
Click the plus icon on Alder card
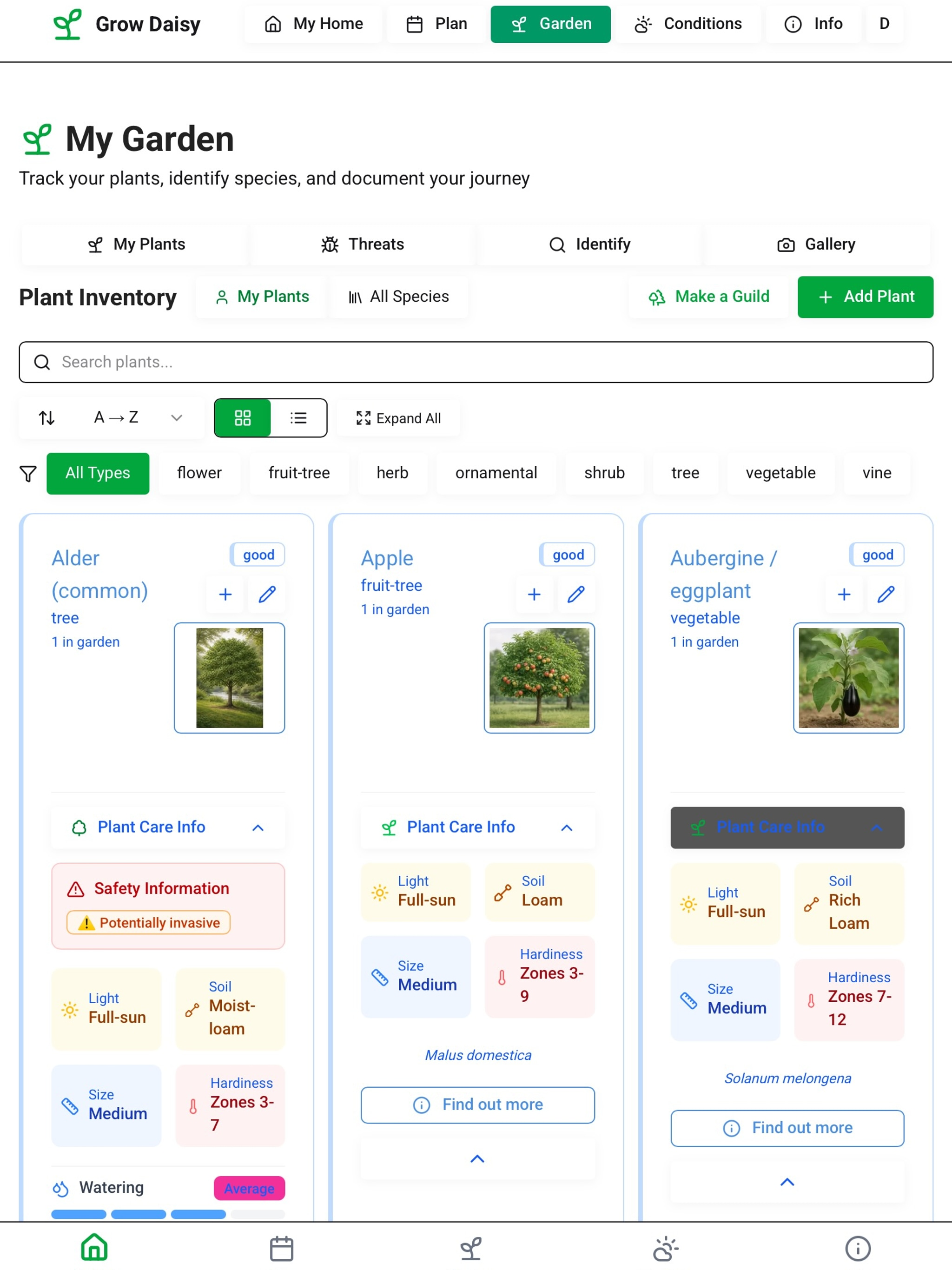225,595
